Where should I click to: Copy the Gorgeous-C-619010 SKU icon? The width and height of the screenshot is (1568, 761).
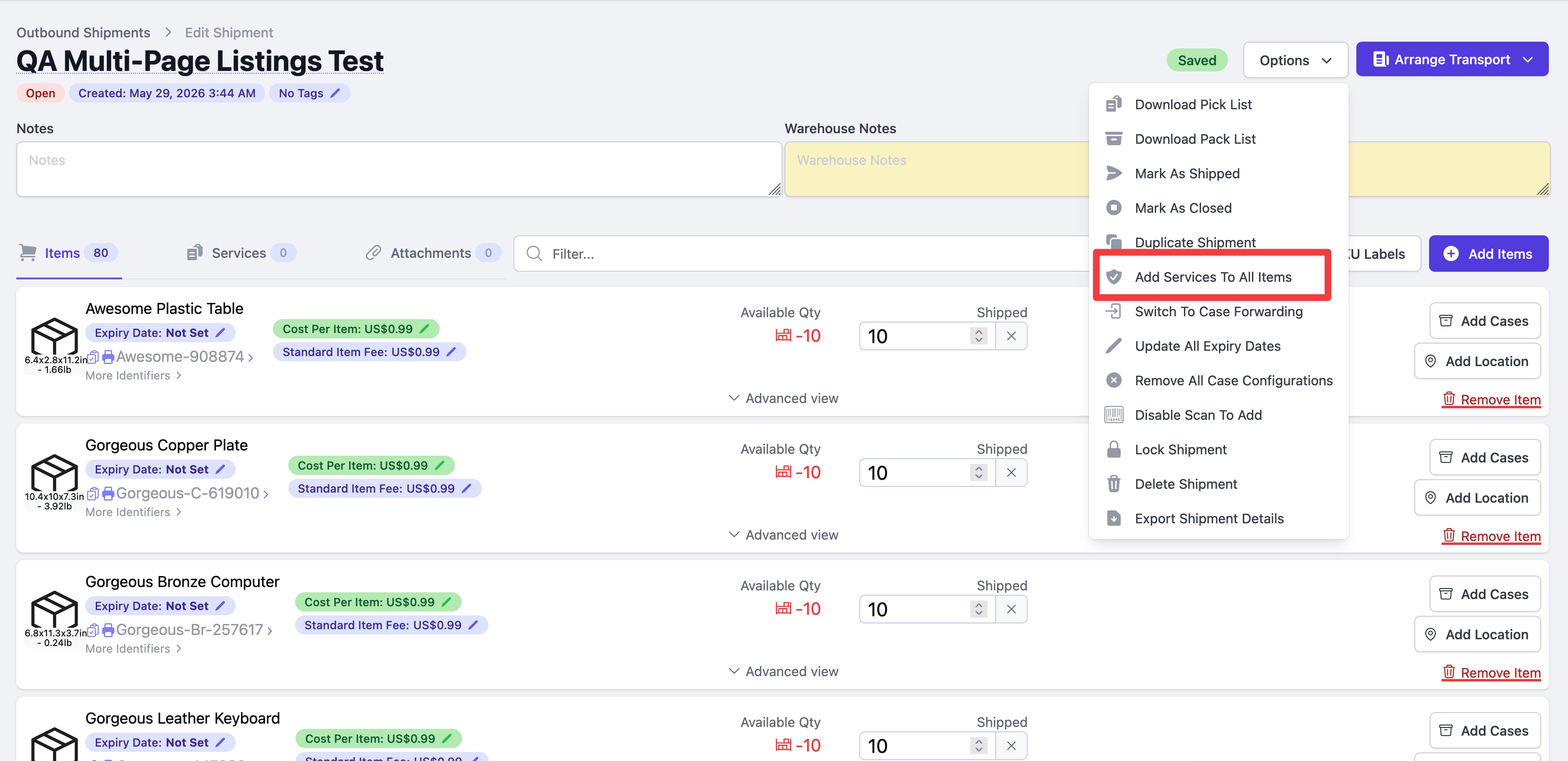point(93,493)
